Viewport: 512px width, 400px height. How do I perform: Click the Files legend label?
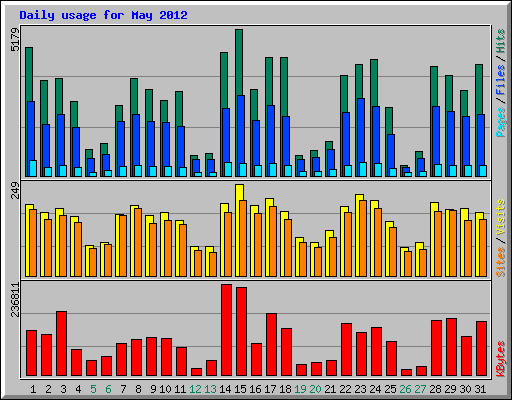point(501,80)
